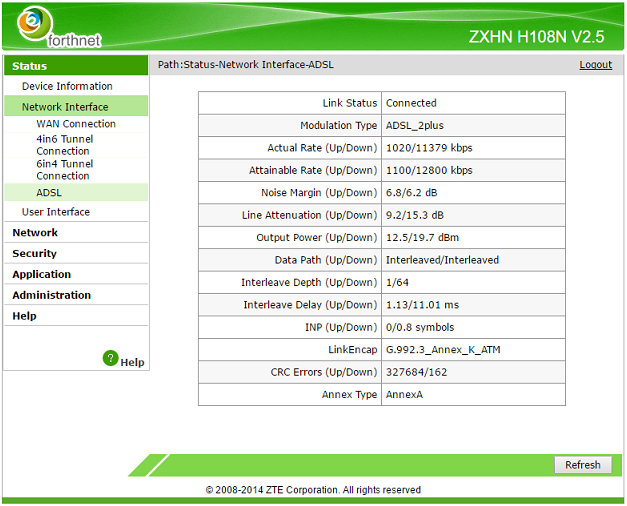Open the Status menu section
This screenshot has height=506, width=627.
76,66
